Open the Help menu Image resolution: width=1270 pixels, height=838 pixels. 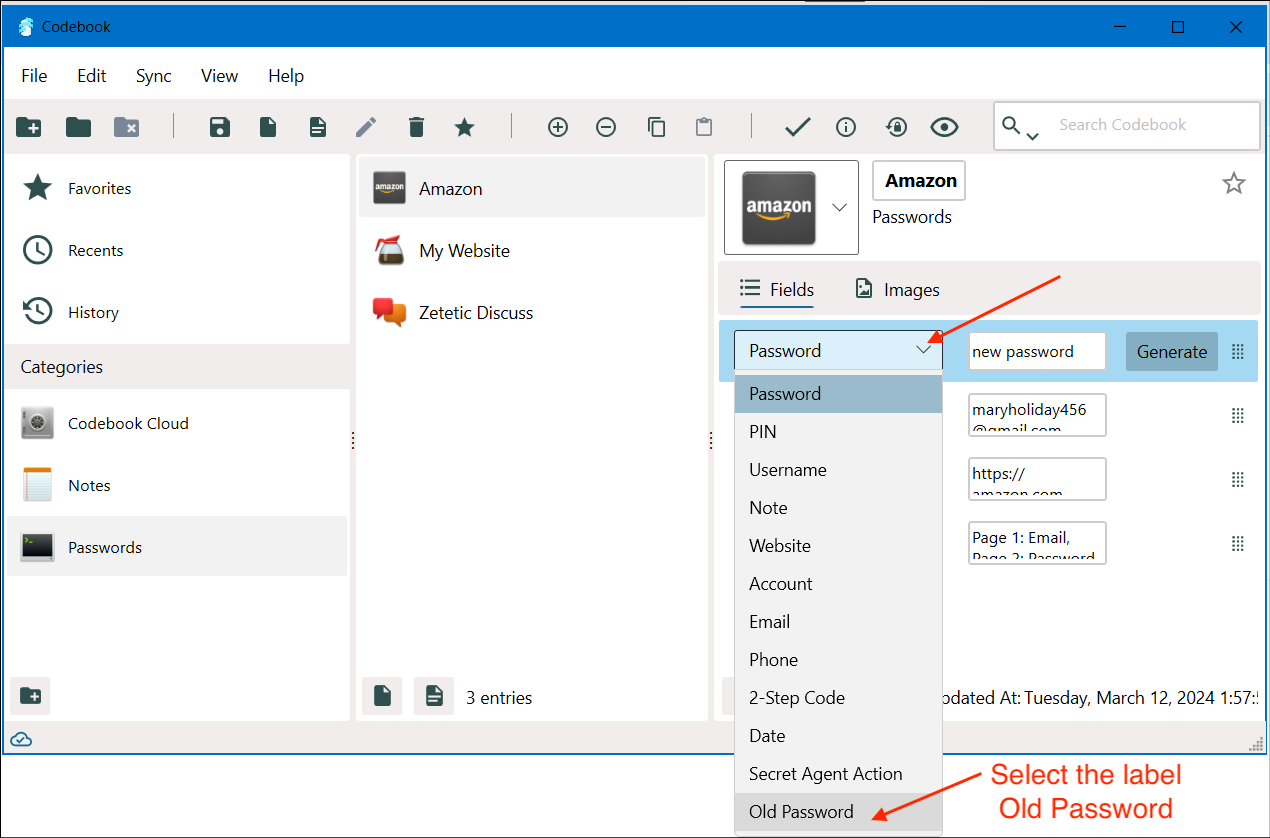pyautogui.click(x=286, y=76)
